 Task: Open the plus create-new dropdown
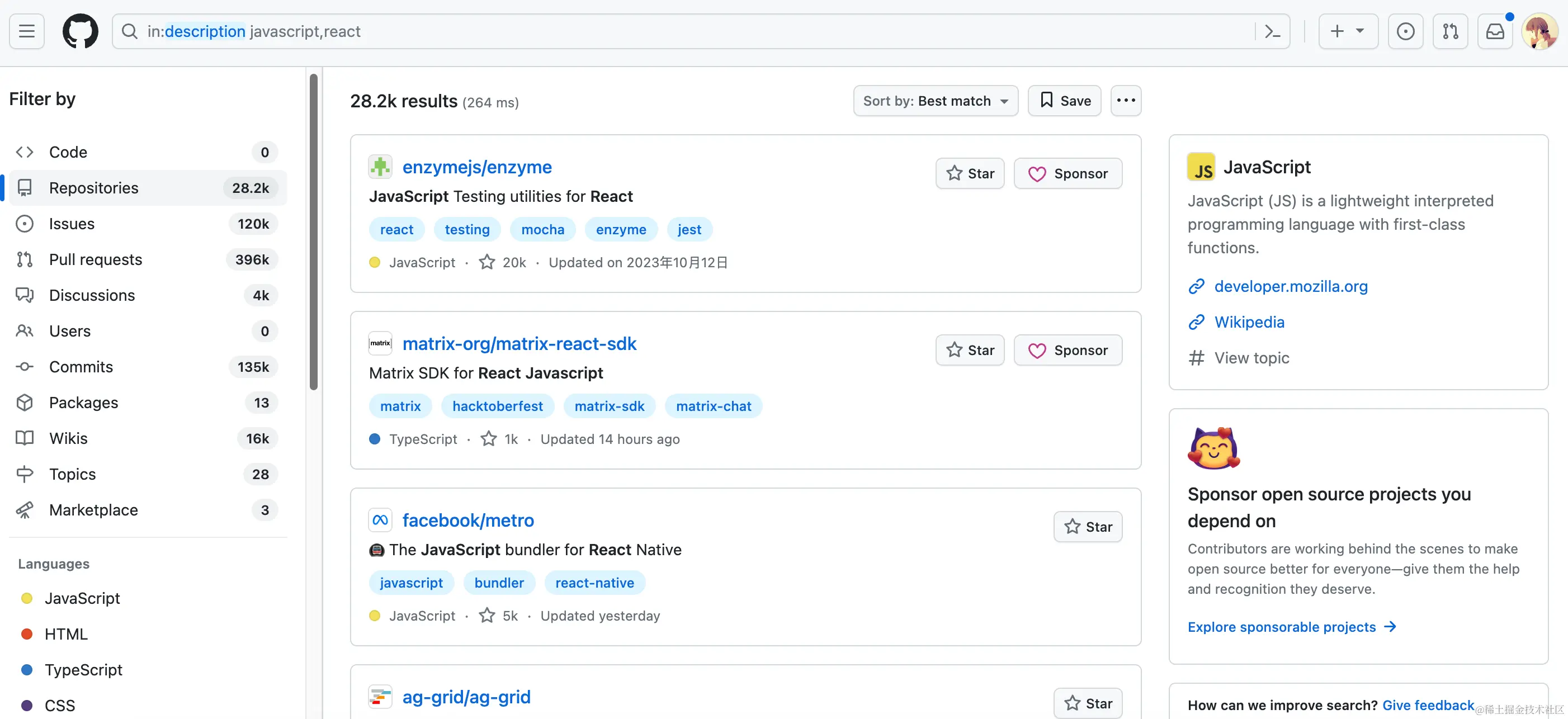1348,31
